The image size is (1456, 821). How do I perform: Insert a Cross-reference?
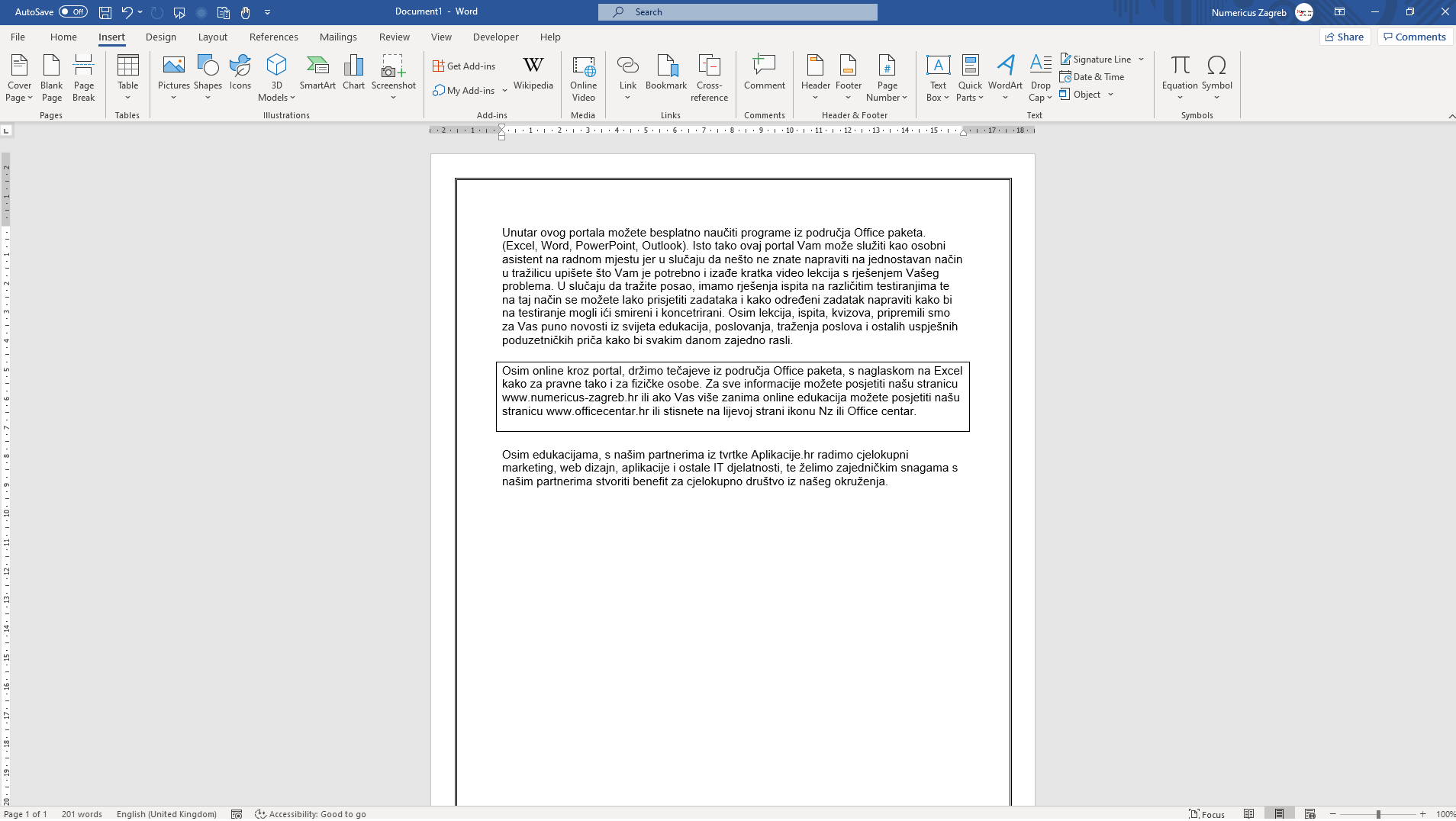(709, 77)
